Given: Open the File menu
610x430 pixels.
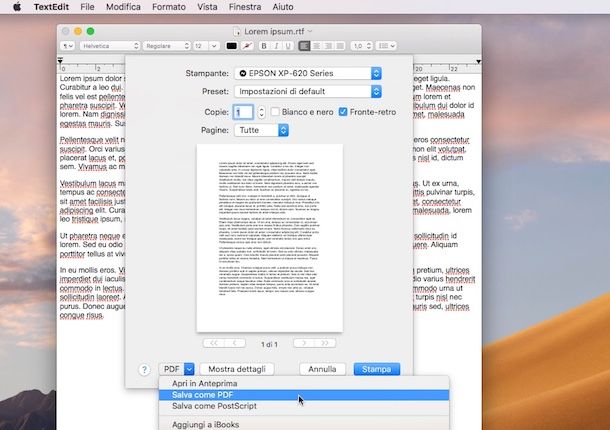Looking at the screenshot, I should click(x=87, y=7).
